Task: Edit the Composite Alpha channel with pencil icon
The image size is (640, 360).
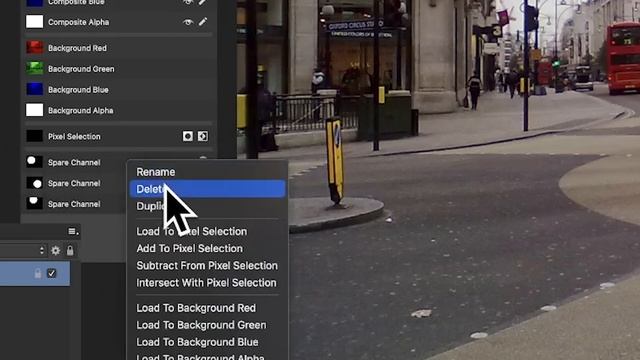Action: [x=203, y=22]
